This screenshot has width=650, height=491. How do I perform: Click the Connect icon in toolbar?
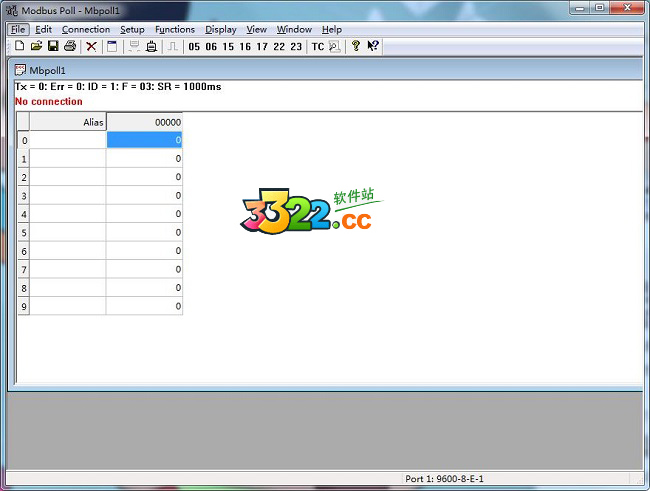pyautogui.click(x=134, y=46)
